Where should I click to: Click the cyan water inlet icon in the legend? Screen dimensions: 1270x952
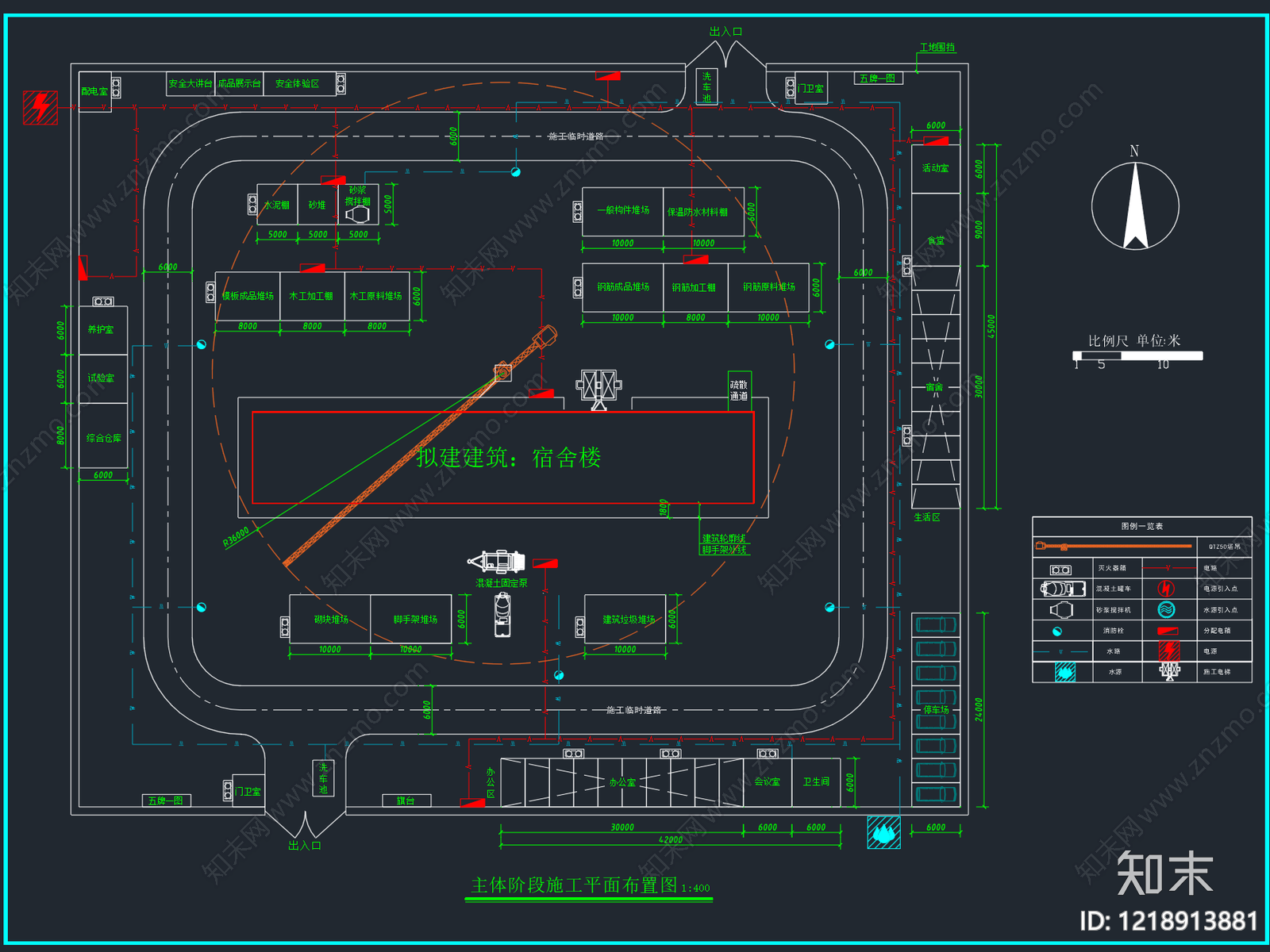click(1166, 609)
